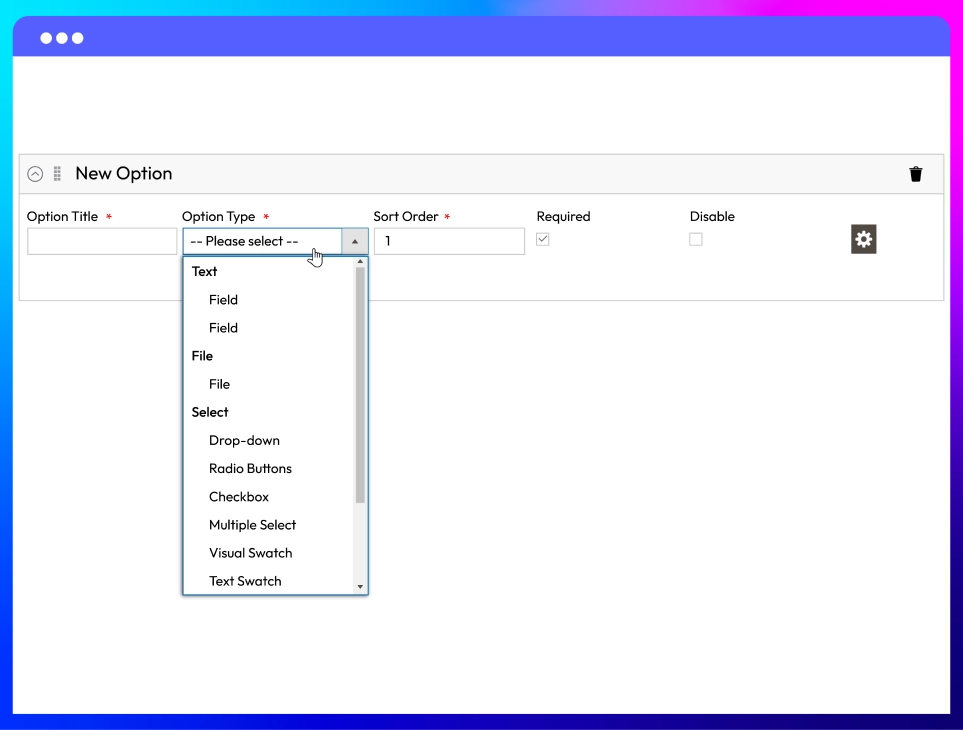Toggle Required off for this option

(x=542, y=239)
